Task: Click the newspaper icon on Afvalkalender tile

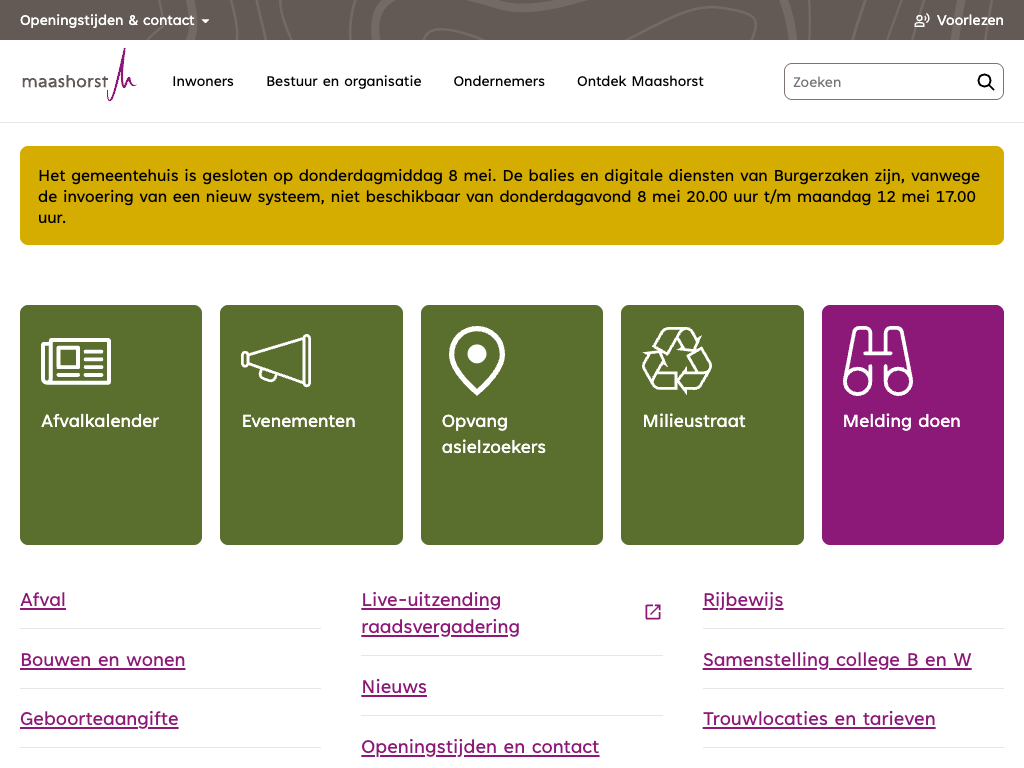Action: click(76, 361)
